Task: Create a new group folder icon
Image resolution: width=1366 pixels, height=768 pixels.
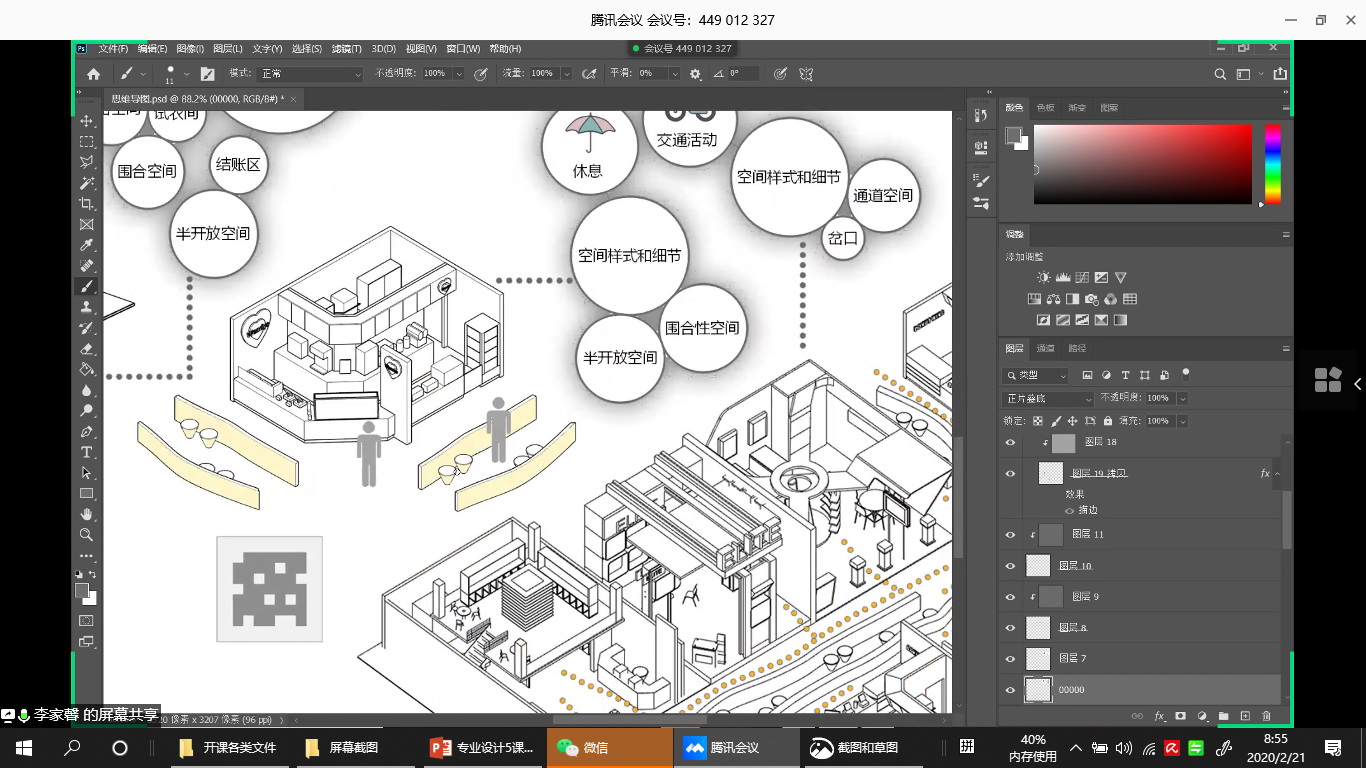Action: click(x=1223, y=716)
